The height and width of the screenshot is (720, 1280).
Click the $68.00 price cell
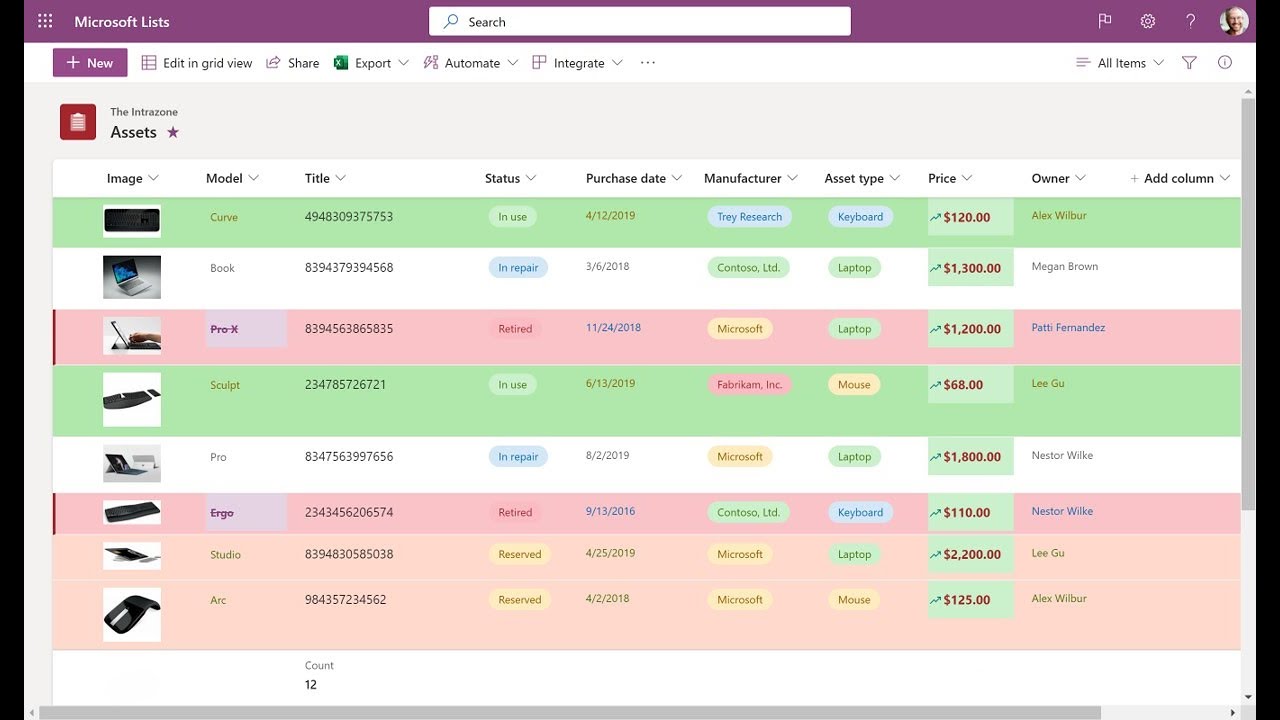[970, 385]
